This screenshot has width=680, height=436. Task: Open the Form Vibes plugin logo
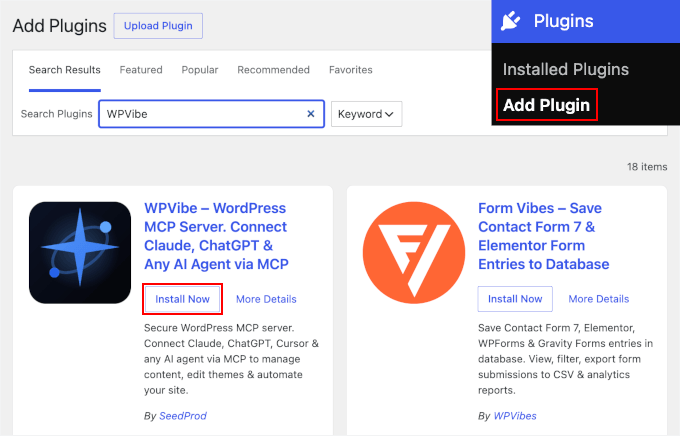(x=414, y=252)
